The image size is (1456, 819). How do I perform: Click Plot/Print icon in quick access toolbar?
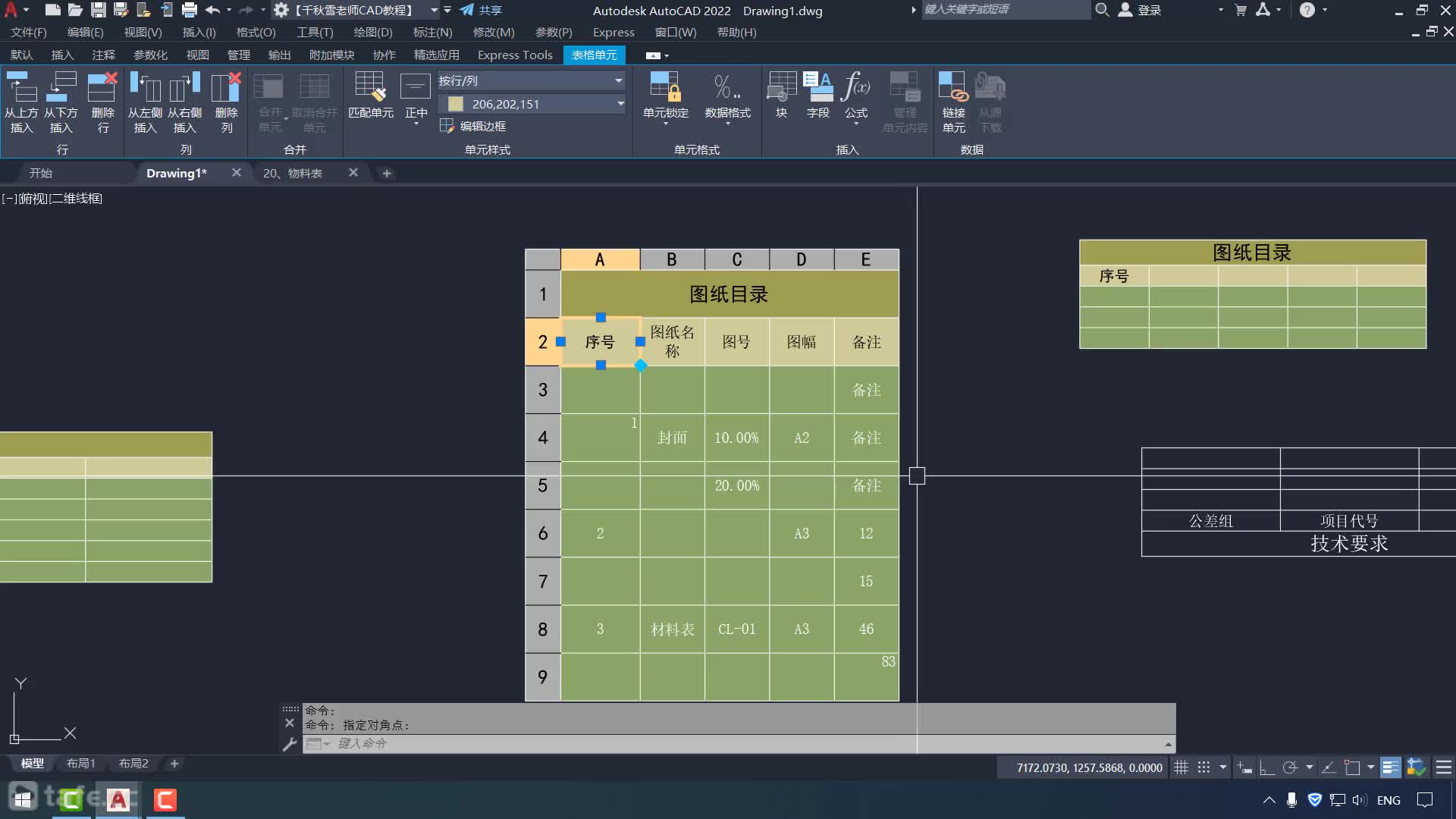(x=190, y=10)
